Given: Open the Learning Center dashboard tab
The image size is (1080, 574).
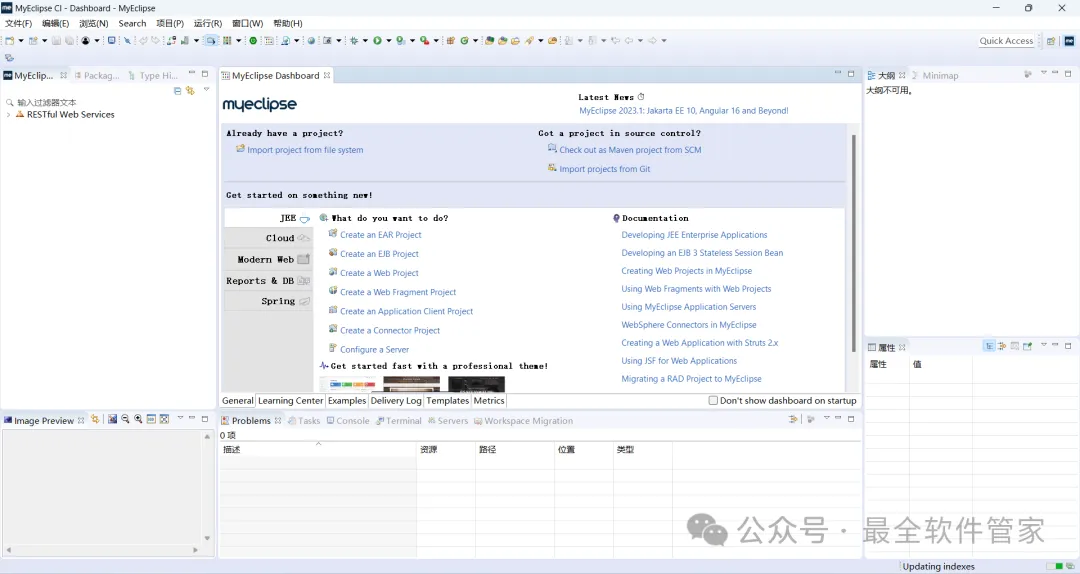Looking at the screenshot, I should (x=290, y=401).
